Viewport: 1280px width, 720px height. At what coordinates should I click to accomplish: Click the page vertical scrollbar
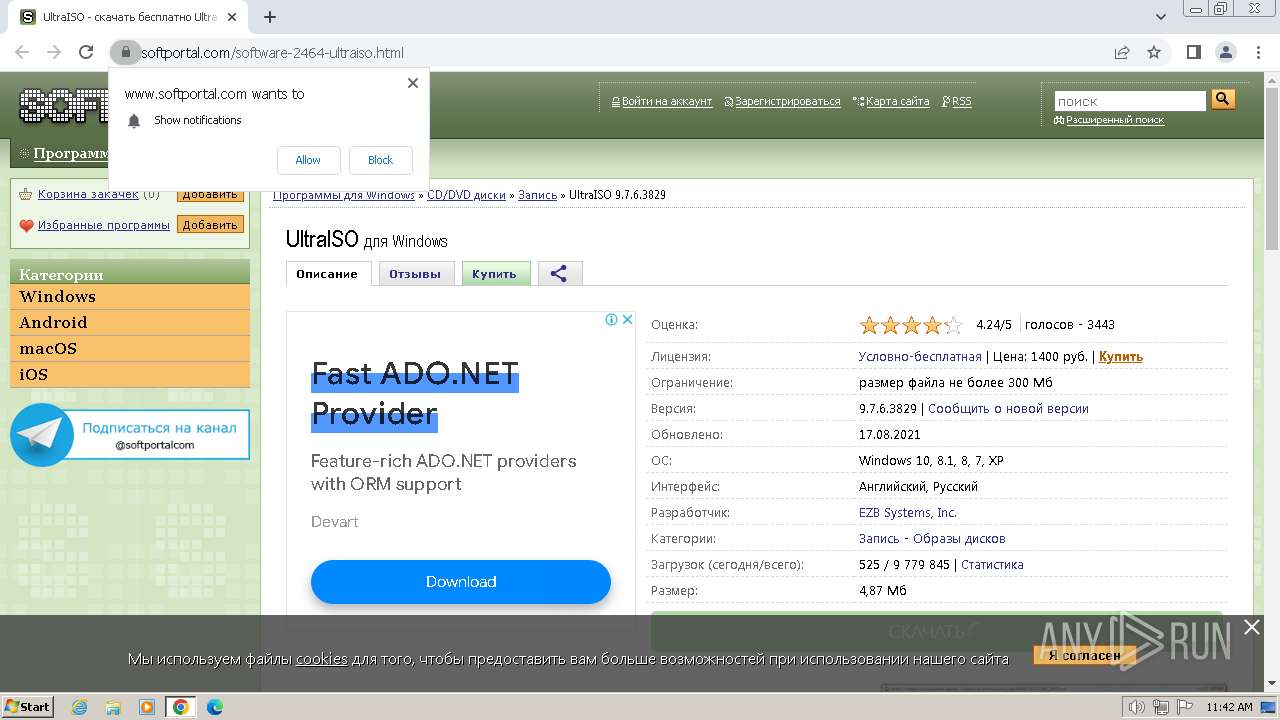pyautogui.click(x=1272, y=380)
